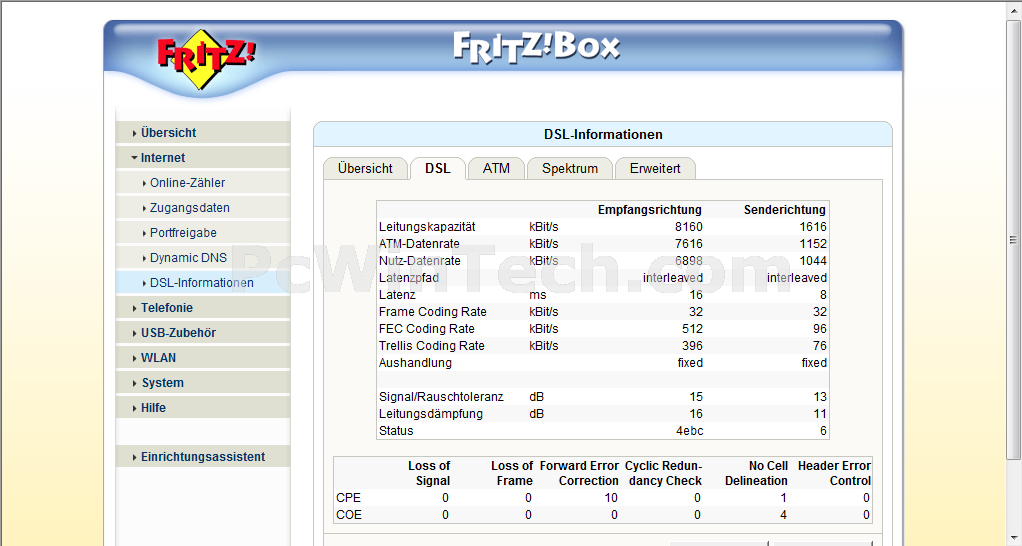Click the Status value 4ebc
1022x546 pixels.
click(690, 430)
